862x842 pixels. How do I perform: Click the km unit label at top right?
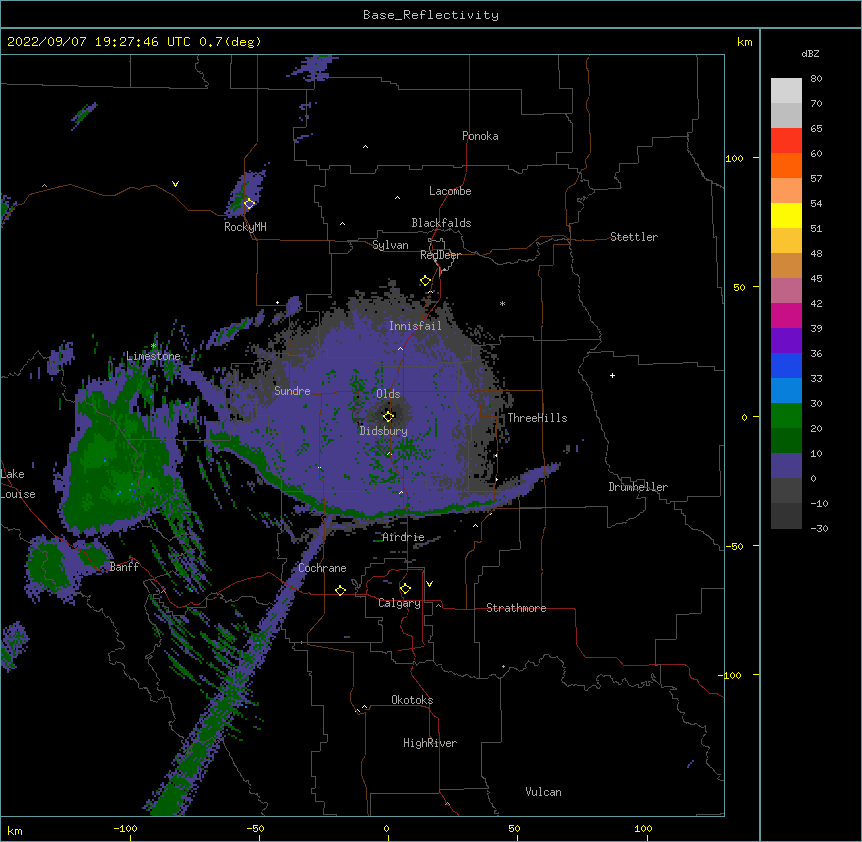[x=745, y=42]
